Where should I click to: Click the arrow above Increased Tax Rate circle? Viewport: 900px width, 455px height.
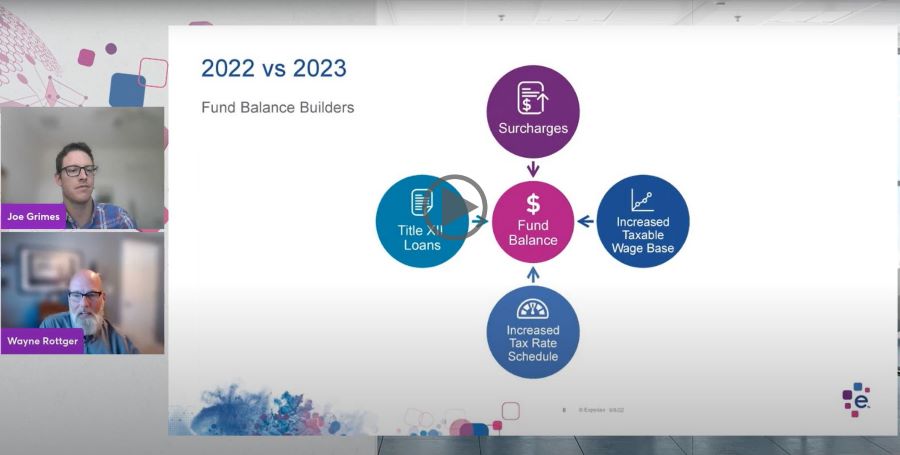[533, 273]
